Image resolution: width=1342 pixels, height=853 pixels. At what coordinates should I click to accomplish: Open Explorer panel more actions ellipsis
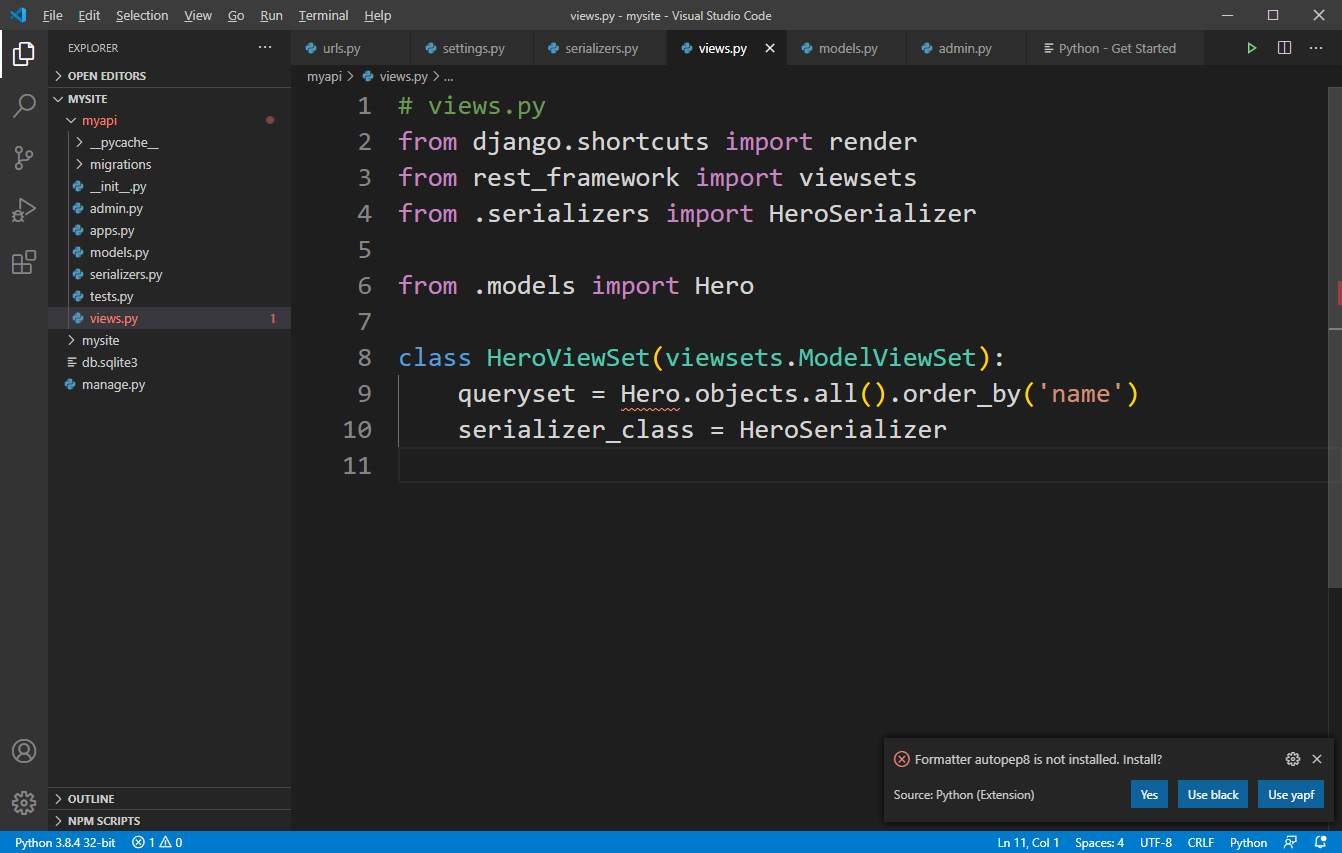click(x=265, y=48)
